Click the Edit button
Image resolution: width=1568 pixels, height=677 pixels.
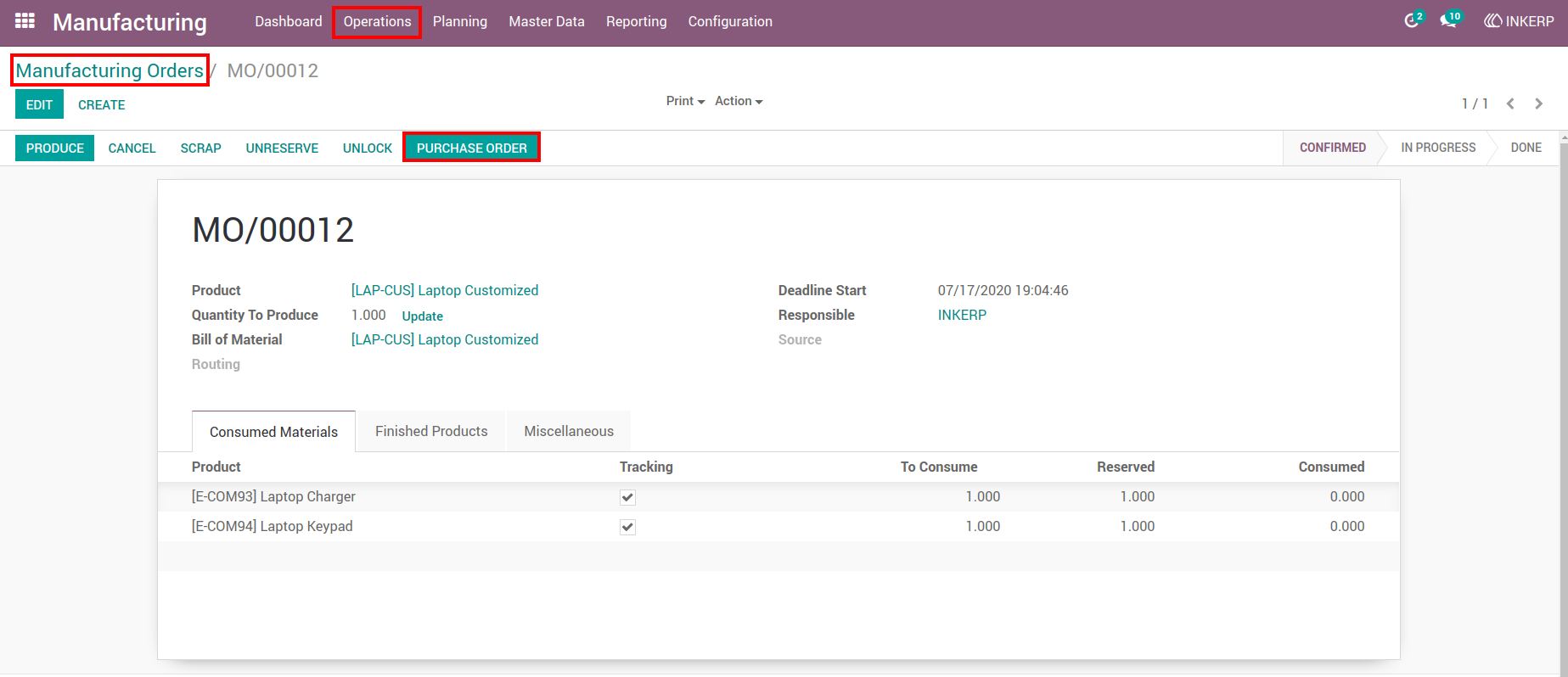click(39, 104)
